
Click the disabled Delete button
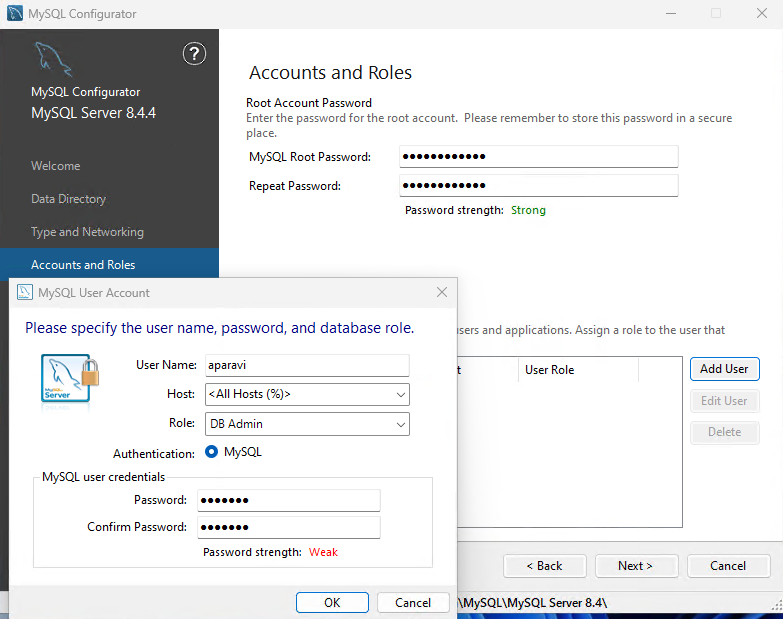coord(725,432)
